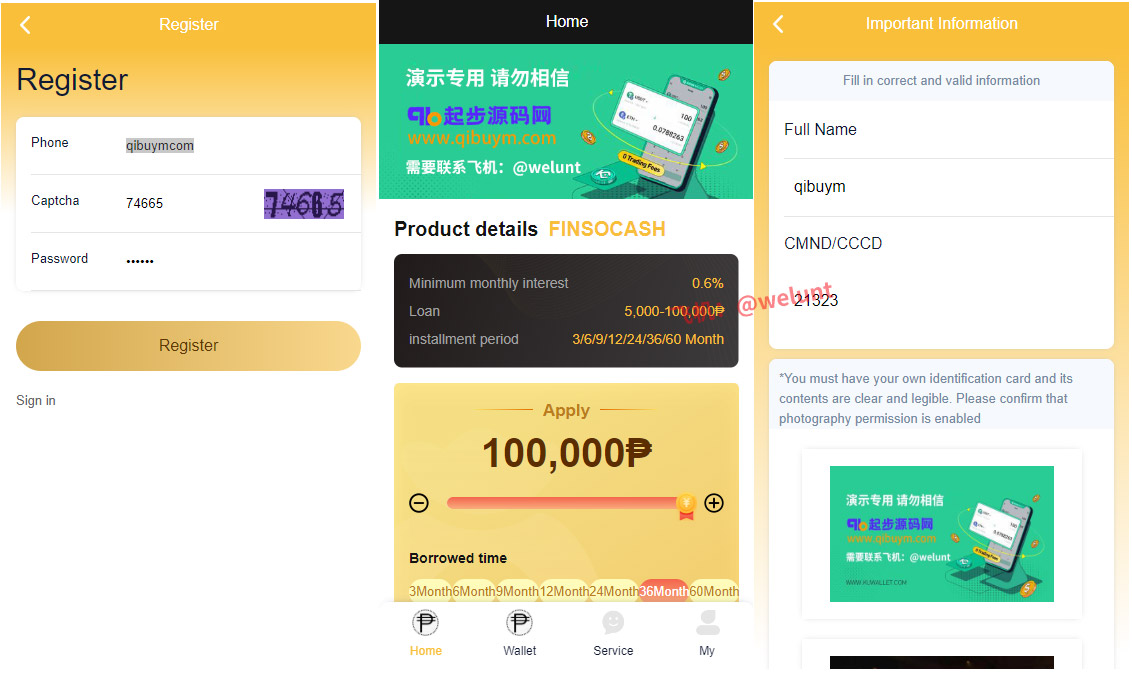
Task: Select 3Month borrowed time option
Action: click(x=430, y=591)
